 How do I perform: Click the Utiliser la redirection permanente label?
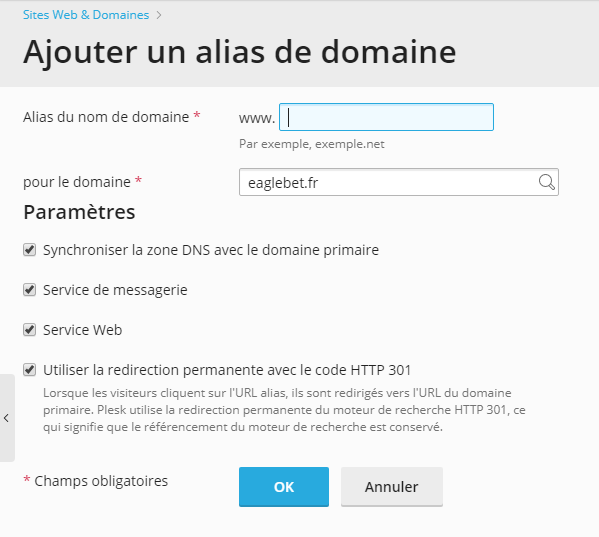pos(227,370)
